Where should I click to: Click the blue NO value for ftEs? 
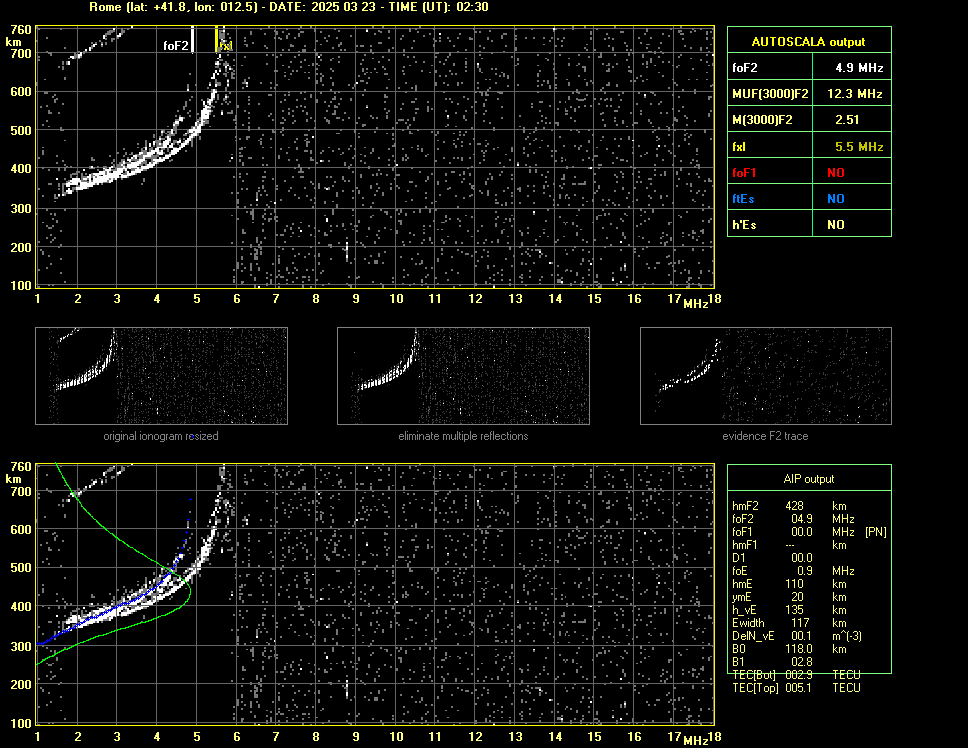click(836, 199)
